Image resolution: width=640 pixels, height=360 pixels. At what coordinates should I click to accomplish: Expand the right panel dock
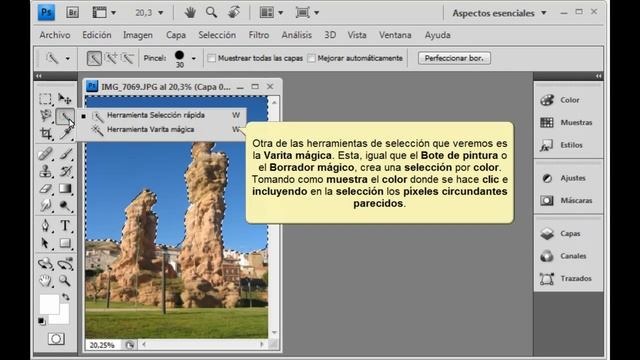point(598,76)
